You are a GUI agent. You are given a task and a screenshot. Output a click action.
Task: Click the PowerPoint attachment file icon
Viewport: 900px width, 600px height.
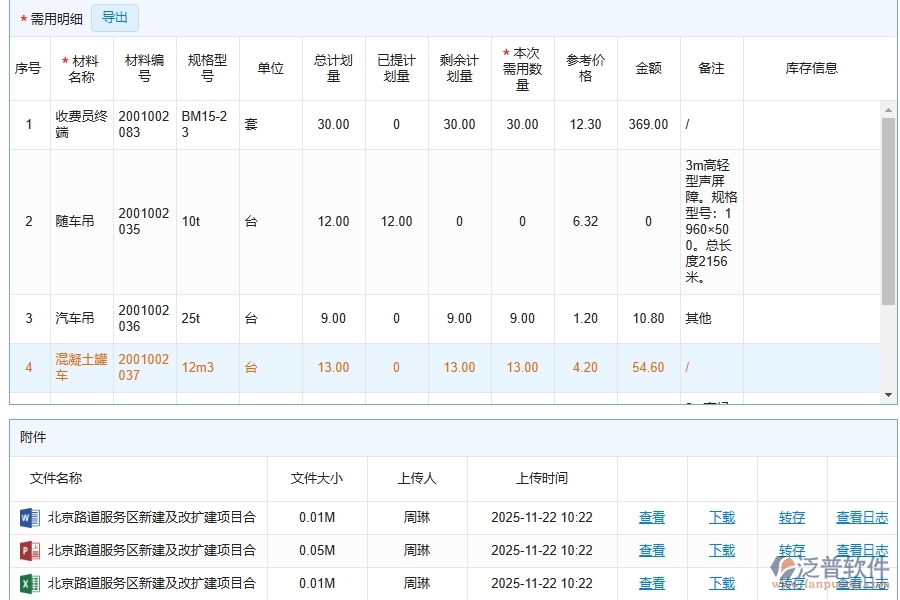coord(28,551)
